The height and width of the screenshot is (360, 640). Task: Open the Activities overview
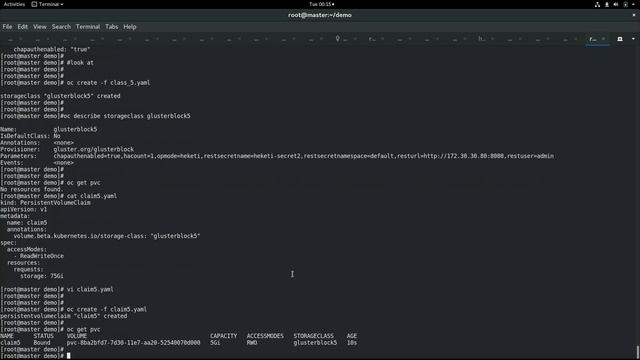pyautogui.click(x=14, y=4)
